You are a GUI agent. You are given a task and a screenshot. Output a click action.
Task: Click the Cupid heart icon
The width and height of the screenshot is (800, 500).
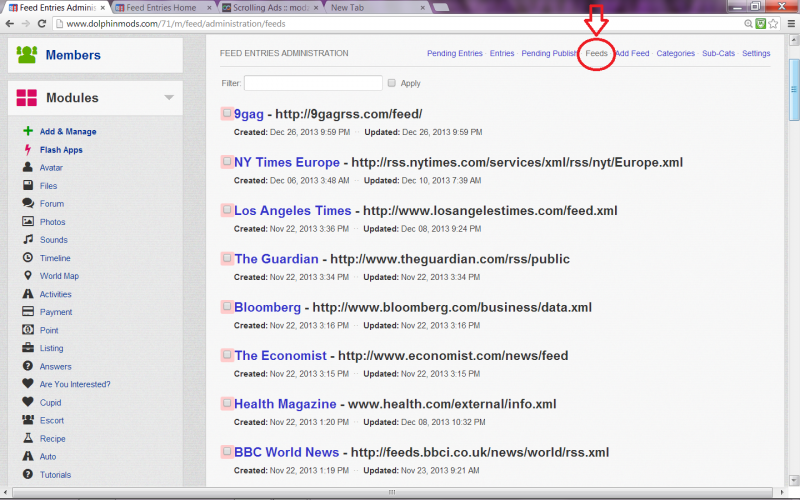pyautogui.click(x=28, y=402)
